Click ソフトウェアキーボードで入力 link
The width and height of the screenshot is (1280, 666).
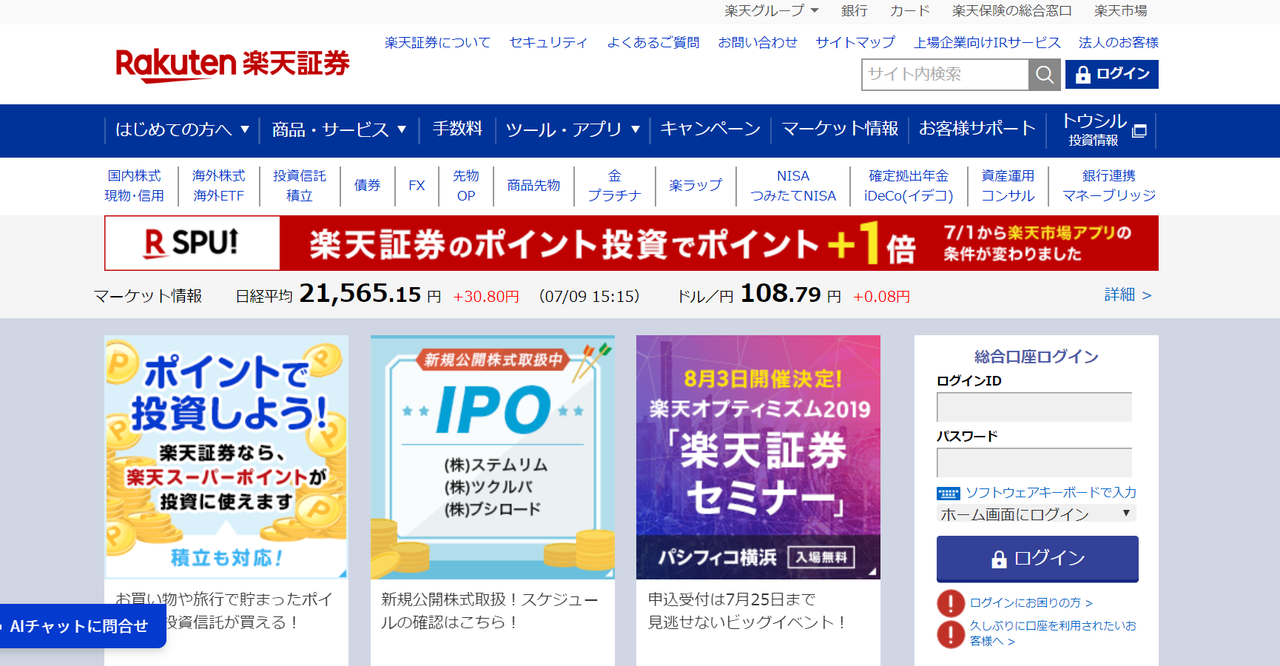pos(1050,493)
